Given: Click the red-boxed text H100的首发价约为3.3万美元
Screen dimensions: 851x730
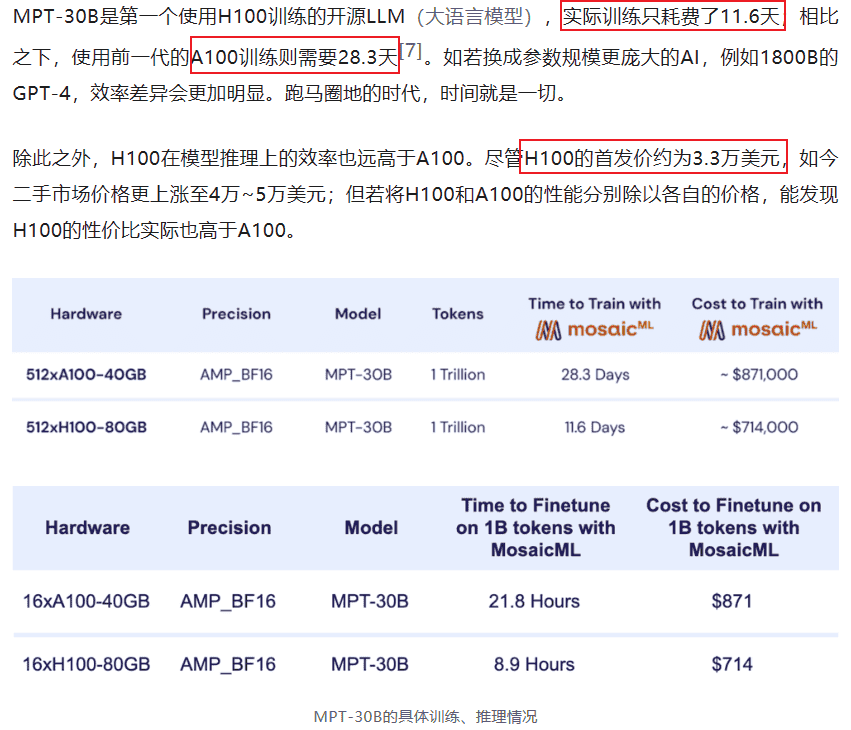Looking at the screenshot, I should (654, 158).
